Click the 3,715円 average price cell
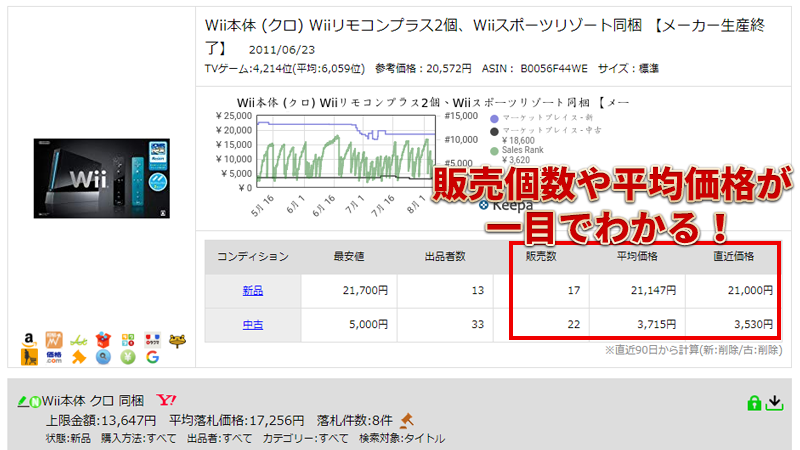Image resolution: width=800 pixels, height=450 pixels. [637, 324]
